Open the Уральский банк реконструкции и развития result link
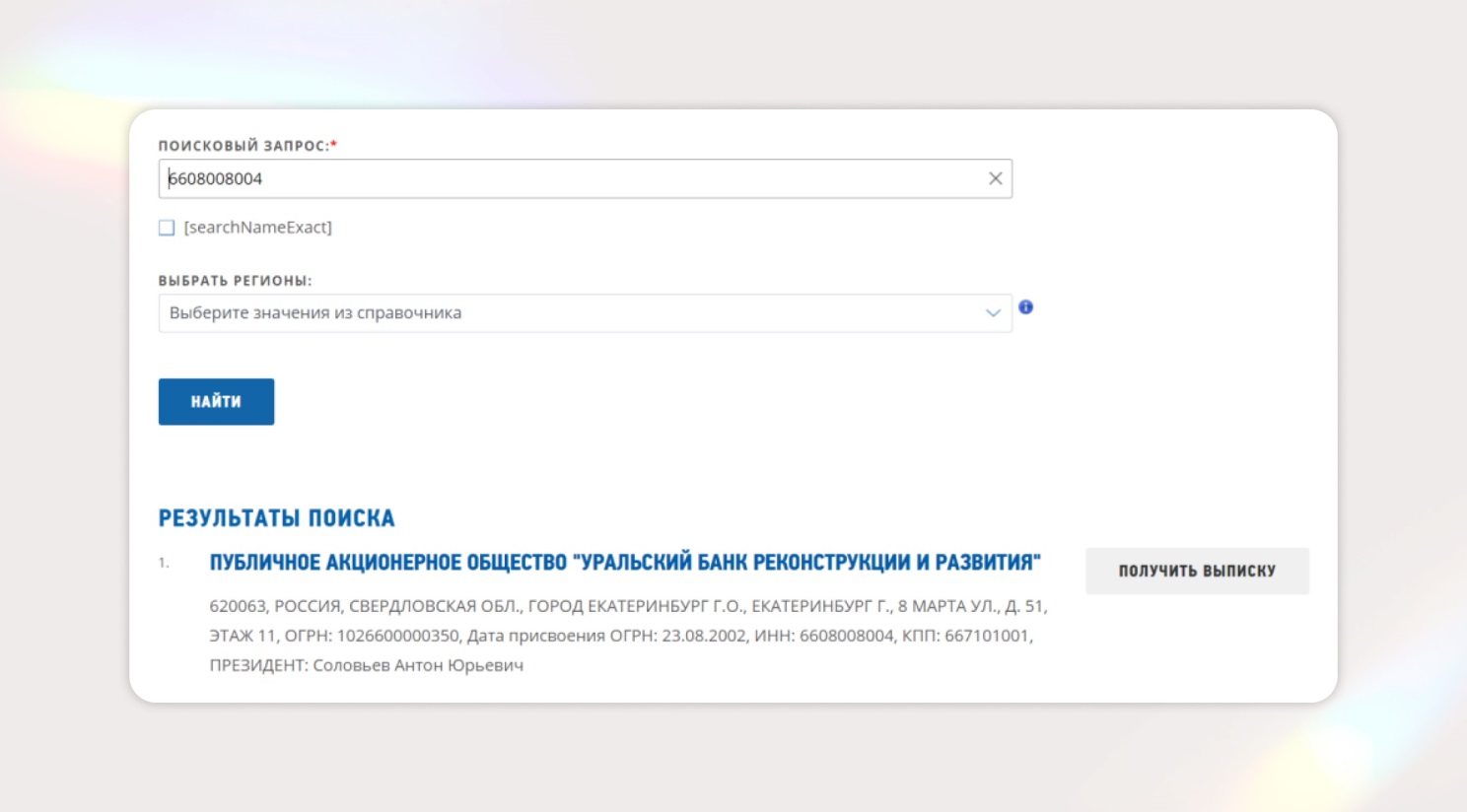This screenshot has width=1467, height=812. pyautogui.click(x=625, y=563)
